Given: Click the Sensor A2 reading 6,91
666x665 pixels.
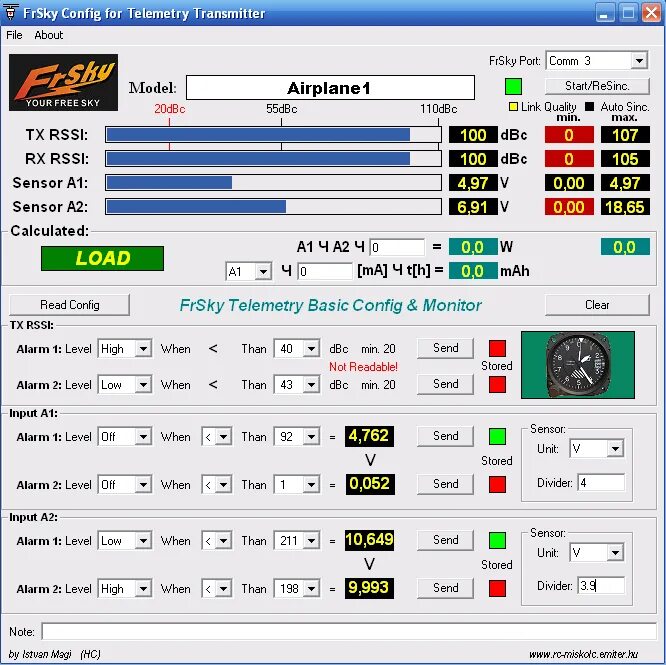Looking at the screenshot, I should coord(473,207).
